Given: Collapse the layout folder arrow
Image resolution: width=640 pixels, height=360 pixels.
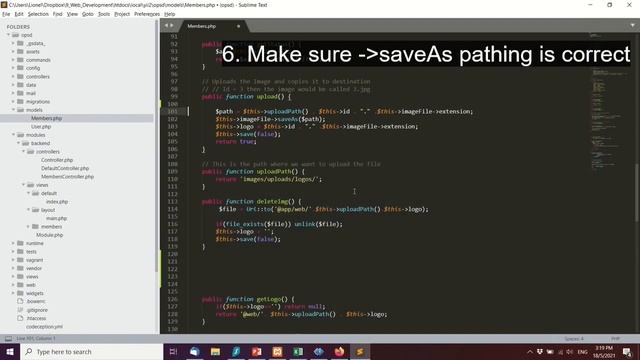Looking at the screenshot, I should [29, 210].
